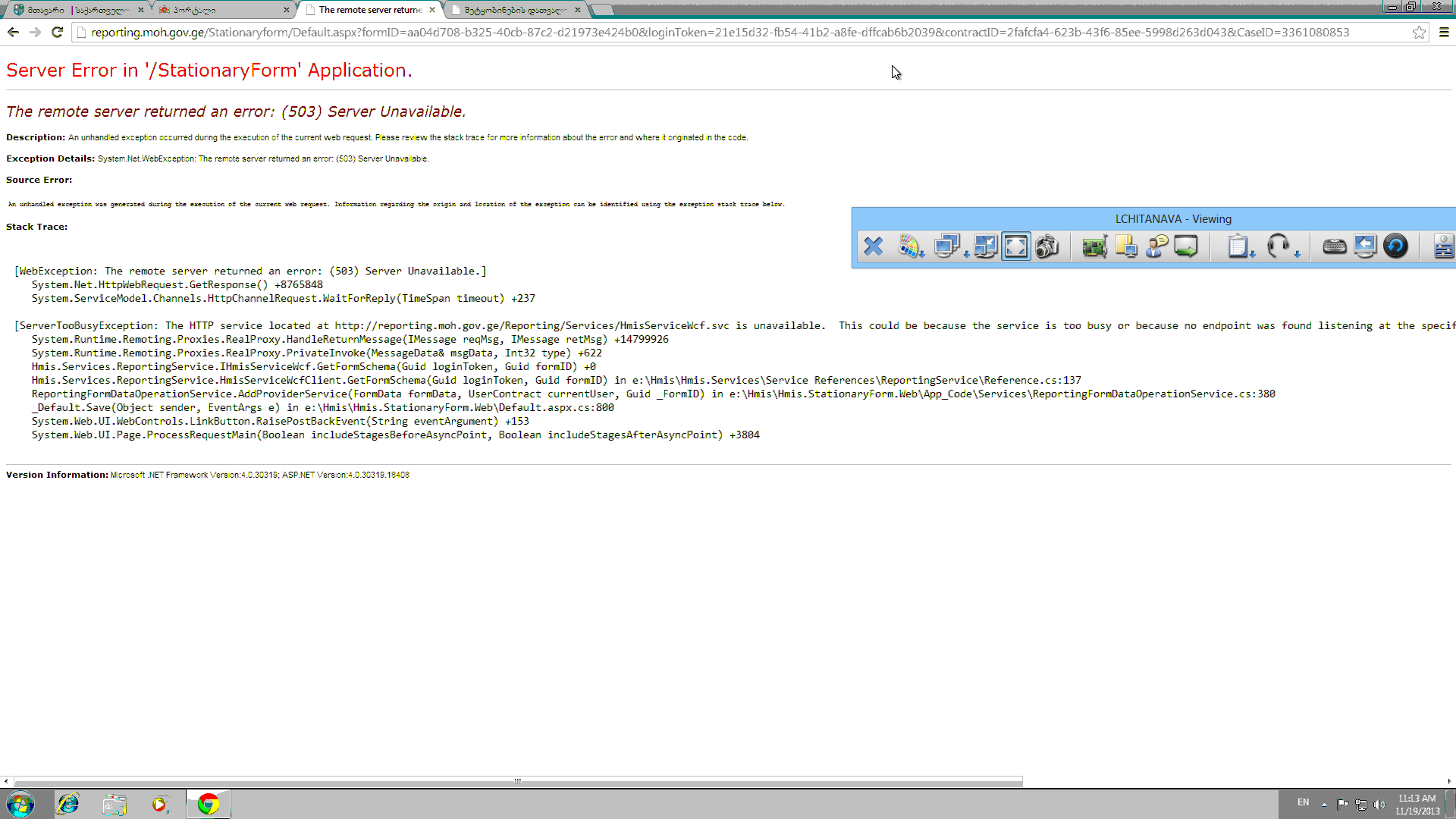
Task: Expand the multiple monitors selection dropdown
Action: click(x=951, y=246)
